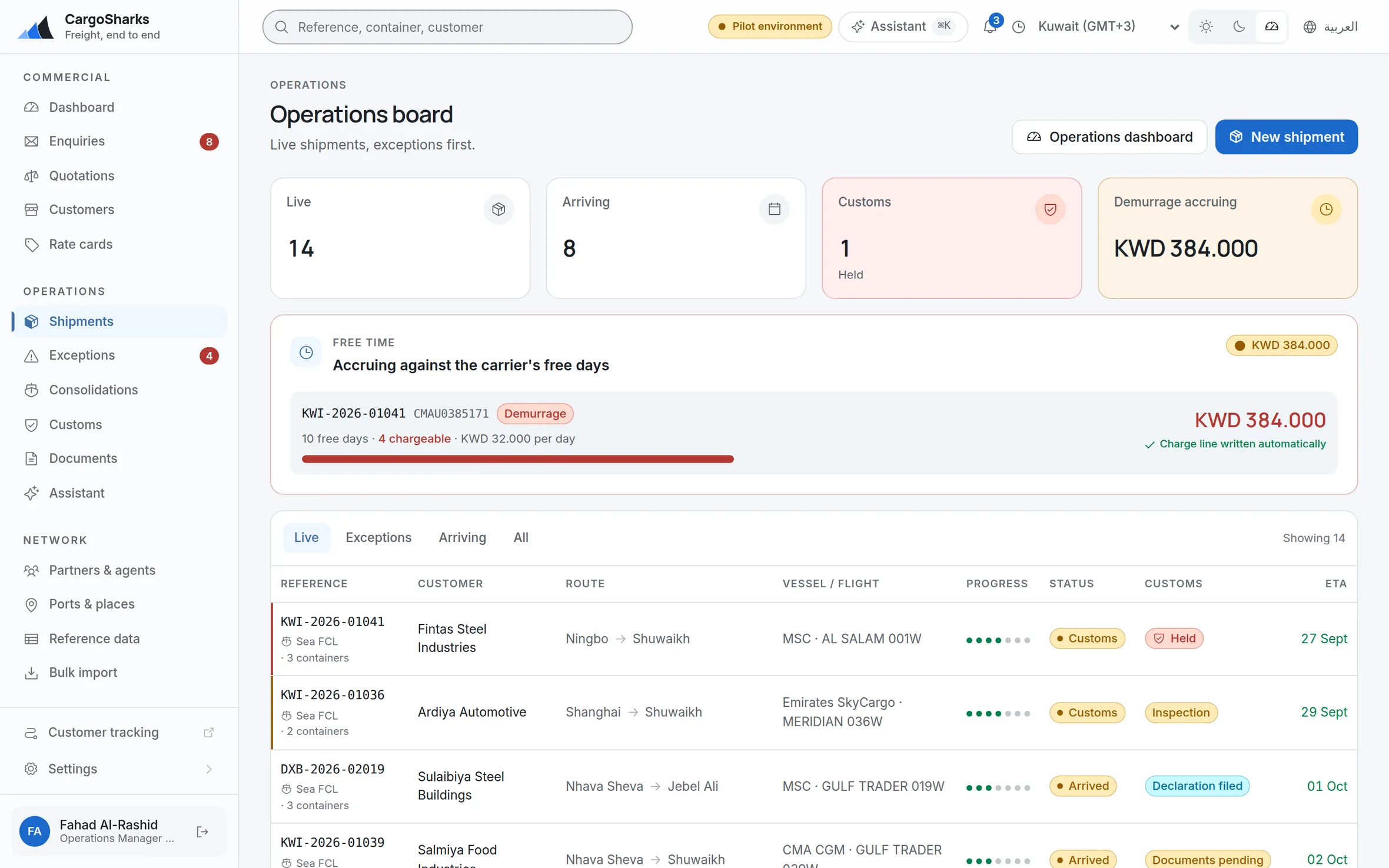The height and width of the screenshot is (868, 1389).
Task: Click the Pilot environment badge
Action: (x=770, y=26)
